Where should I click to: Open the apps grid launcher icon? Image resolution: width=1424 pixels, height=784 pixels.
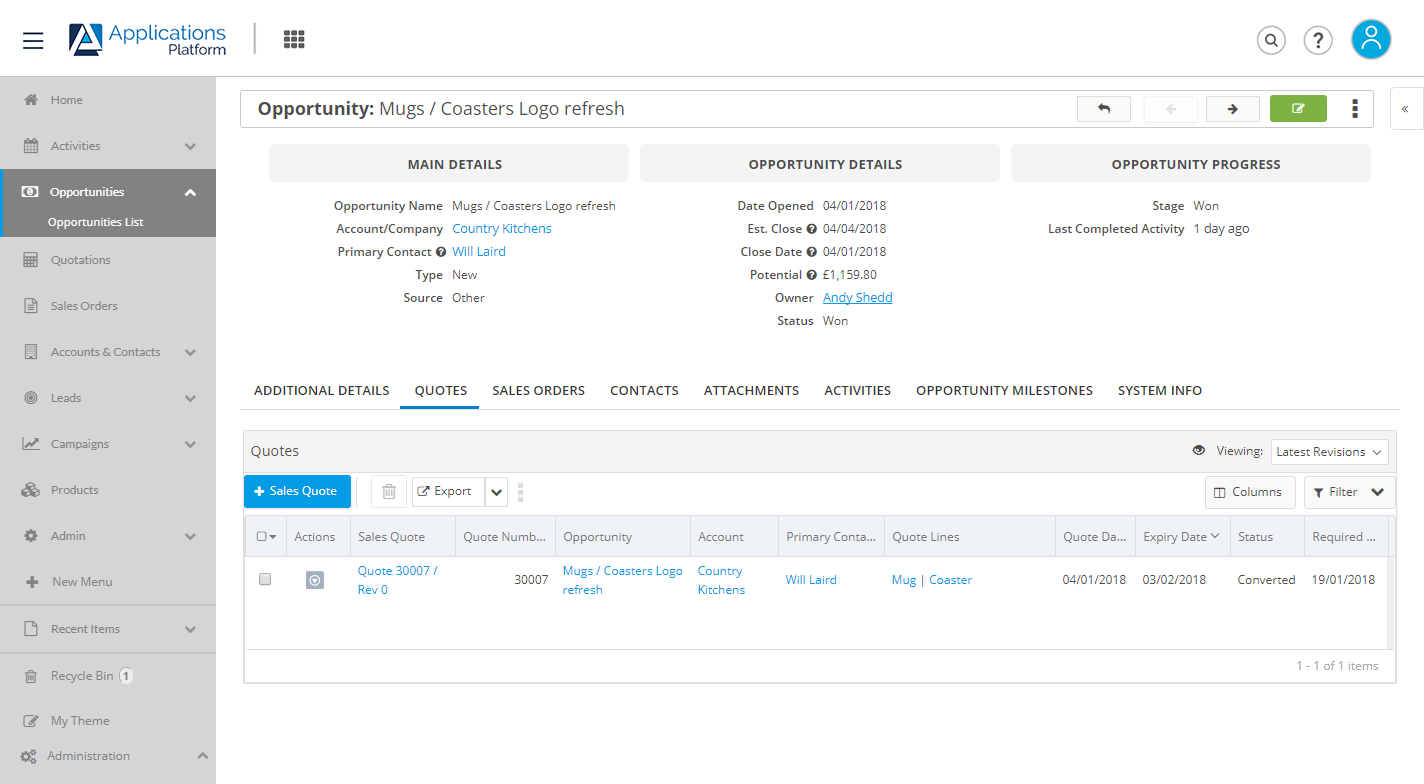click(x=294, y=39)
